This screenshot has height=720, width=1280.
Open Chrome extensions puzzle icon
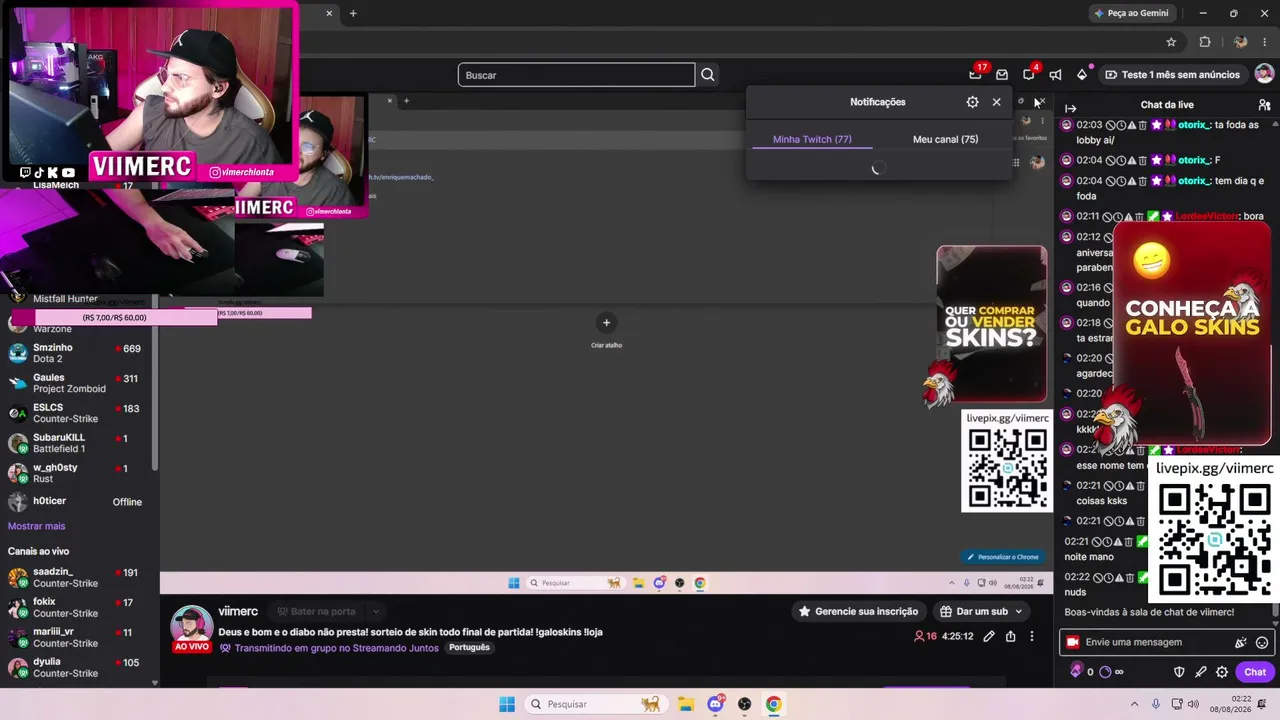point(1205,42)
